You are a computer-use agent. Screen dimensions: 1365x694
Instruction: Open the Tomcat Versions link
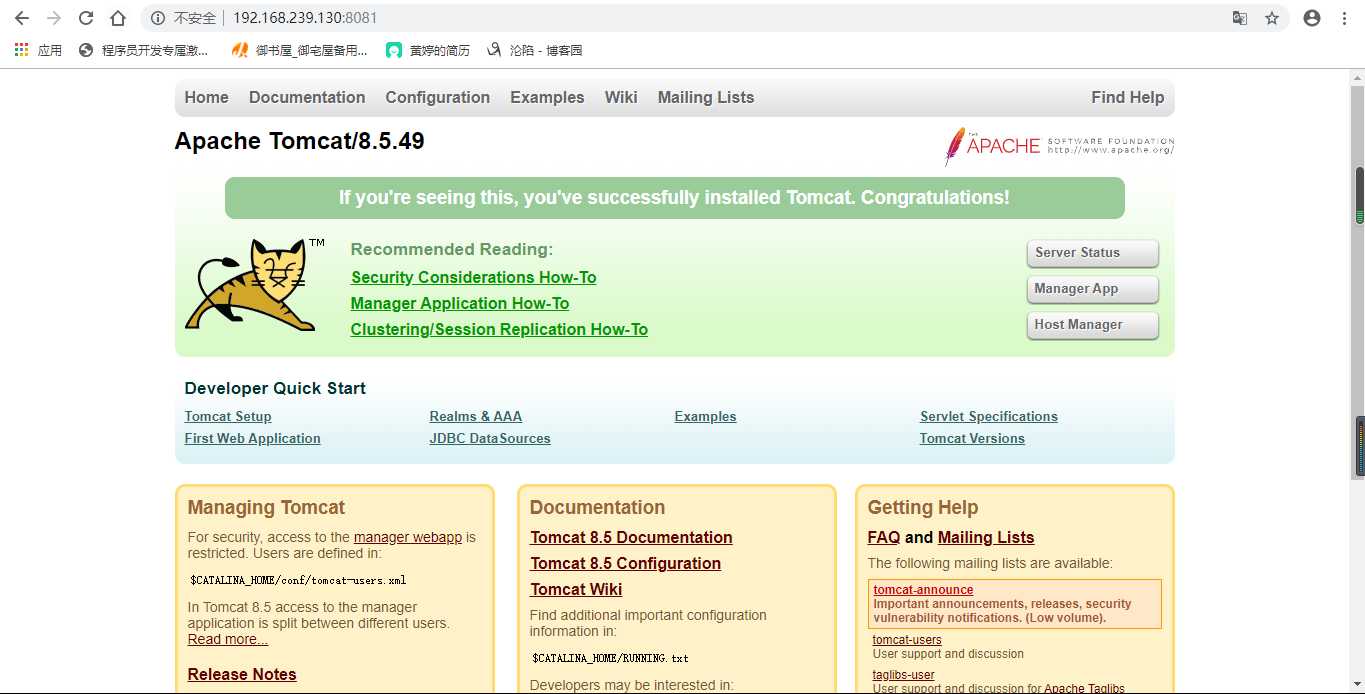tap(972, 439)
